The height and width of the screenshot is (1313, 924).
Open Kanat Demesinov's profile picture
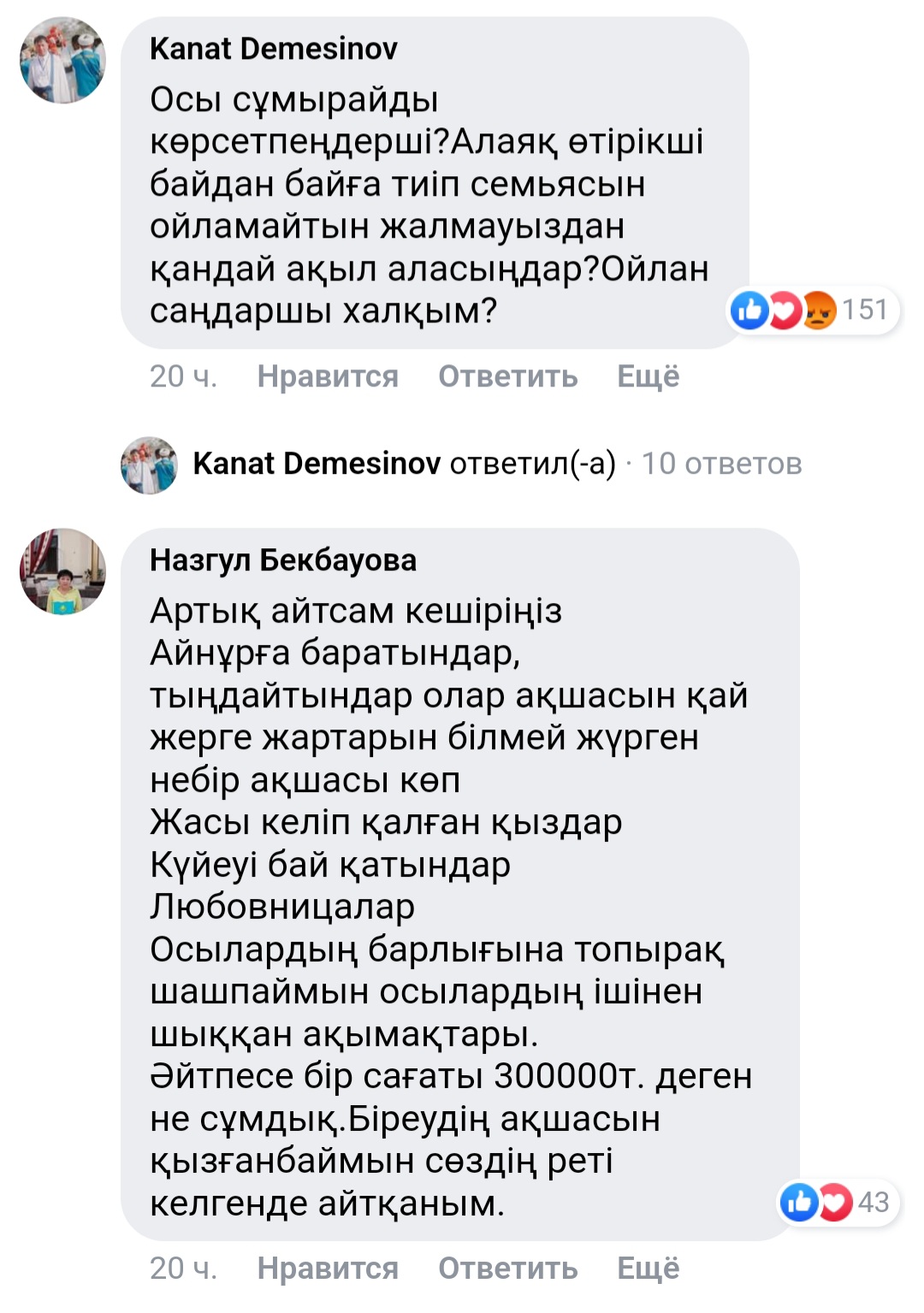click(x=62, y=60)
